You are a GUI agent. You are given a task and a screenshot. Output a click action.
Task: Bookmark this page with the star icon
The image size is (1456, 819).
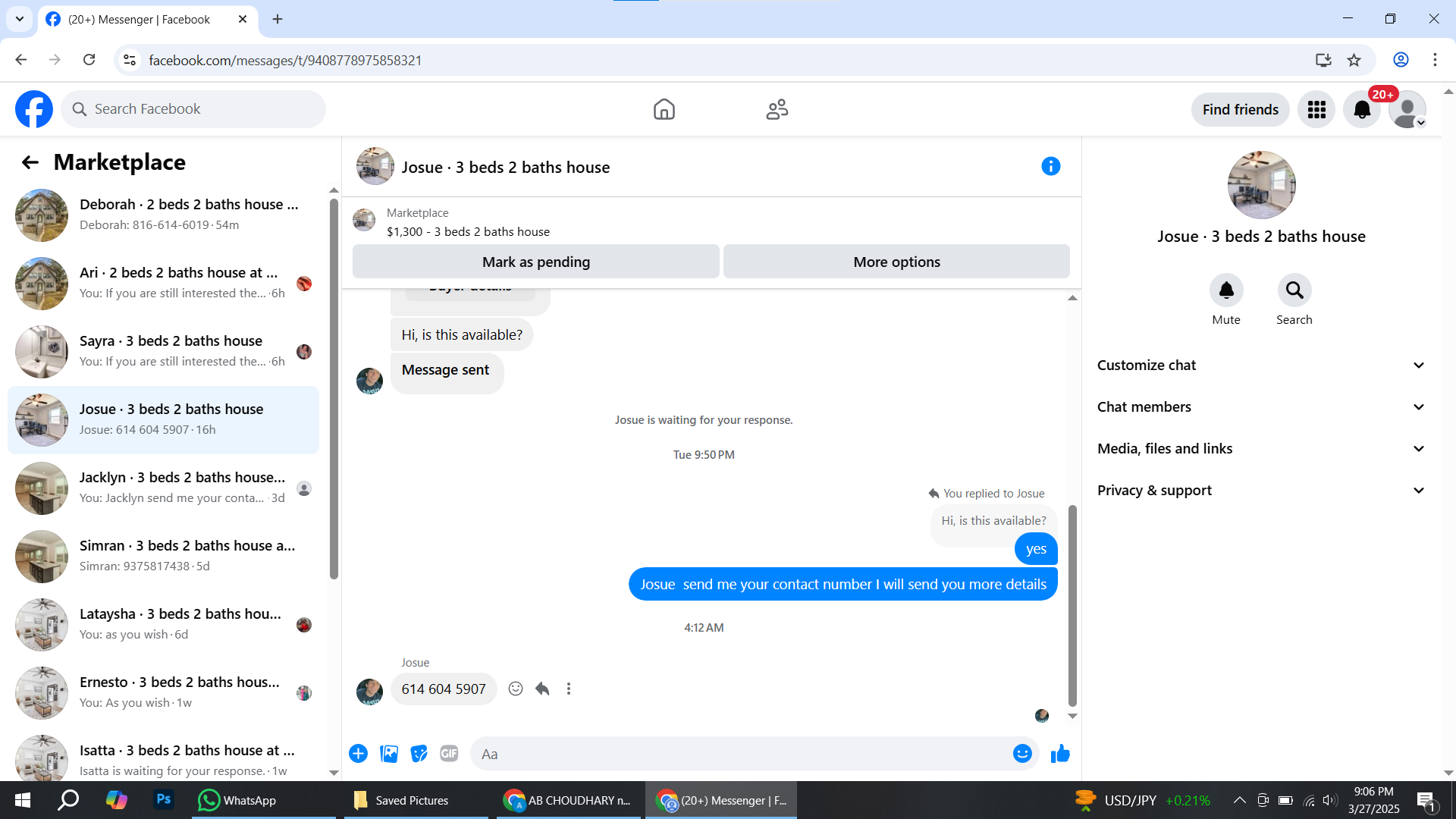coord(1354,60)
